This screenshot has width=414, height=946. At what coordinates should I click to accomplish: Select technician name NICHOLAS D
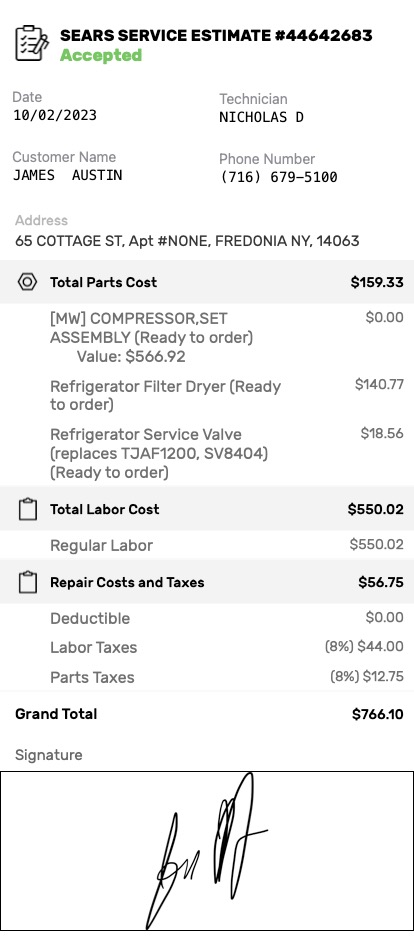(x=261, y=117)
